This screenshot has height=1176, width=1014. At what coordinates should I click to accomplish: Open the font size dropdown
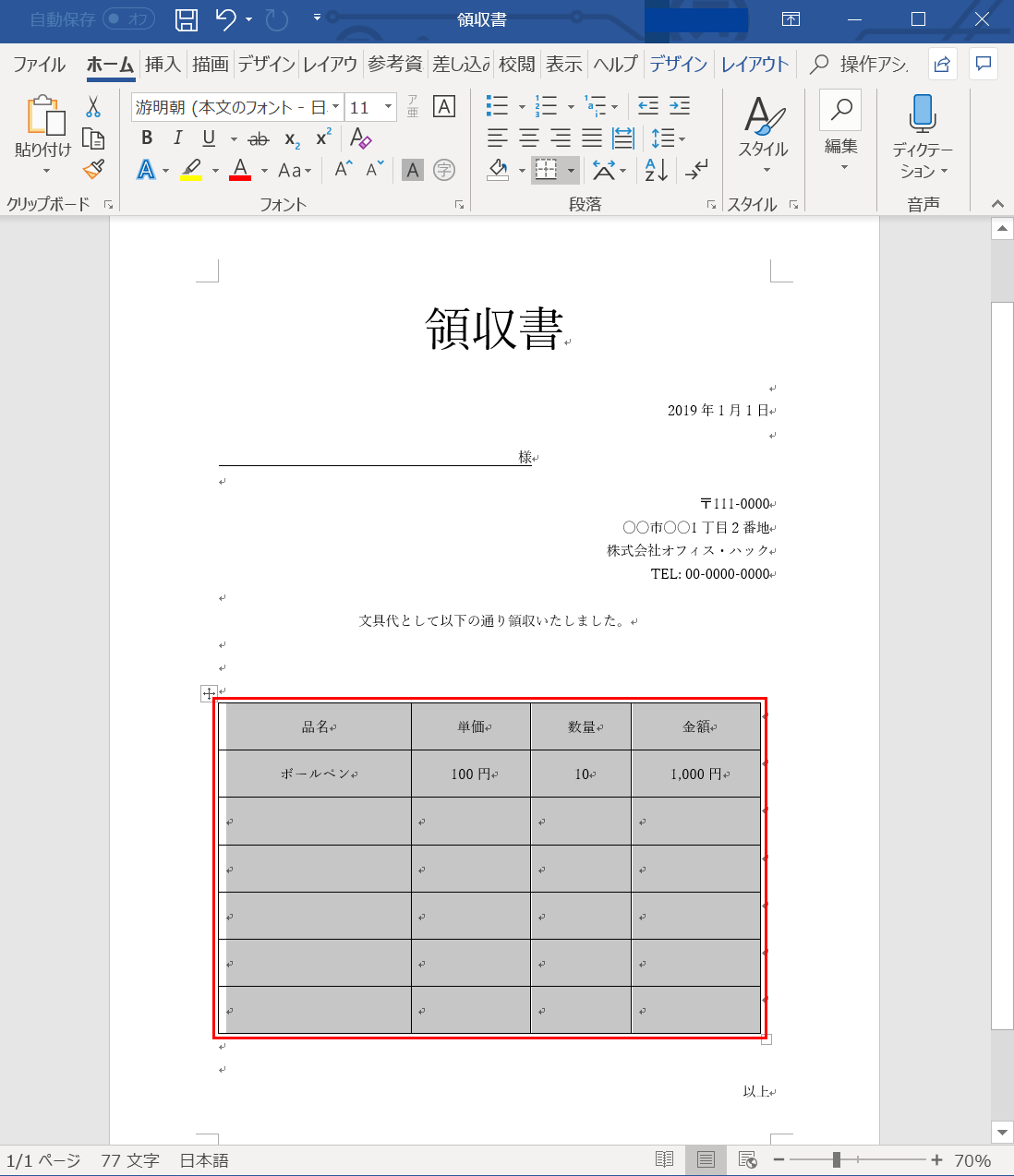click(388, 107)
